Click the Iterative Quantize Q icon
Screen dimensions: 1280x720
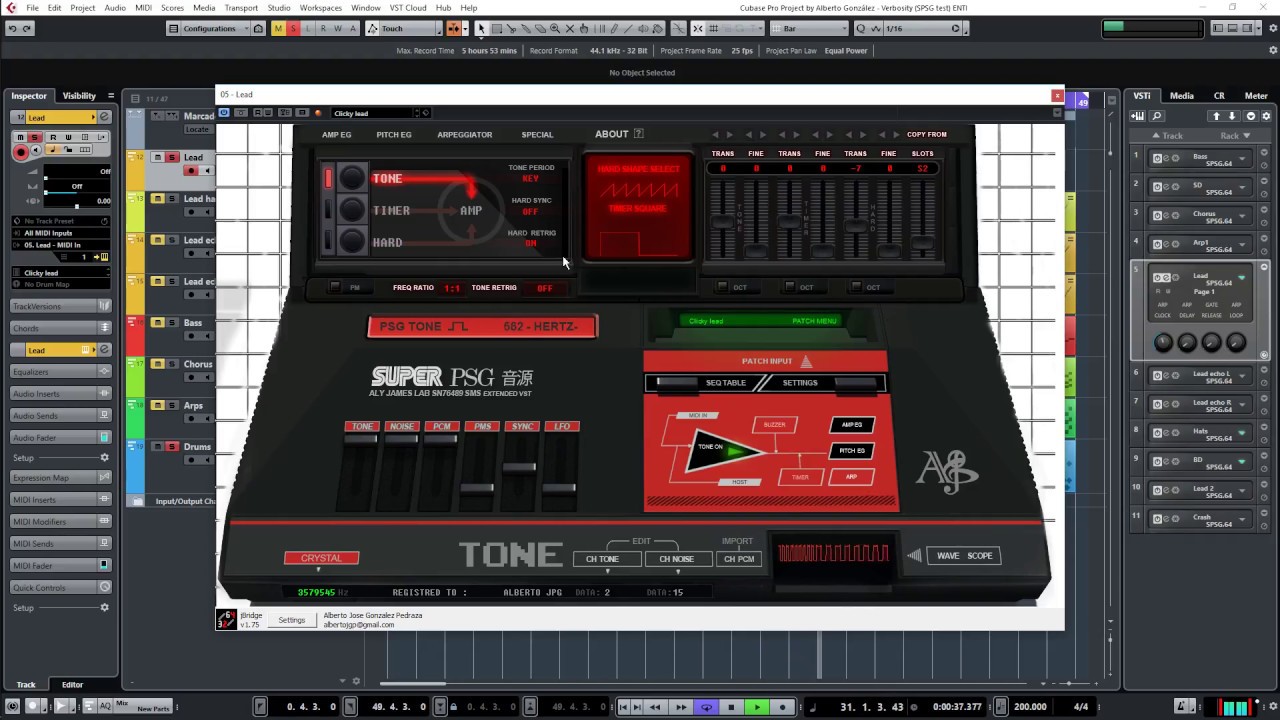(x=863, y=28)
